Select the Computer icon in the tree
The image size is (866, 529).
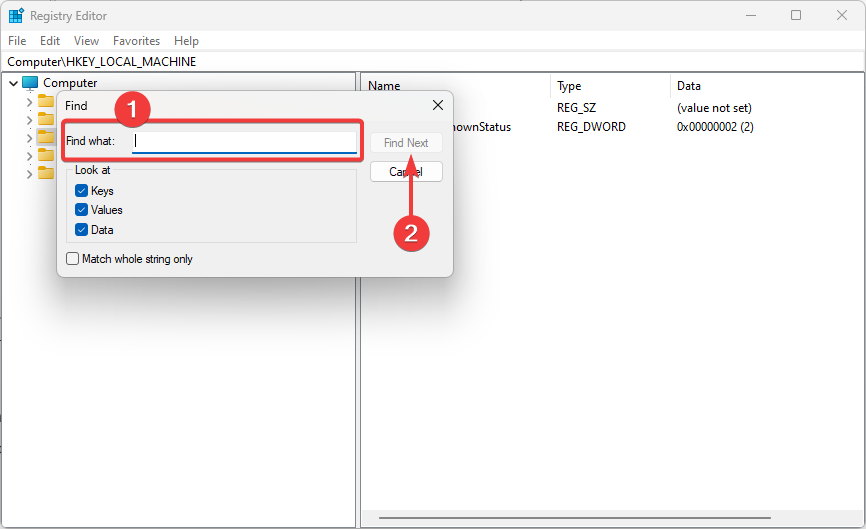click(x=30, y=83)
